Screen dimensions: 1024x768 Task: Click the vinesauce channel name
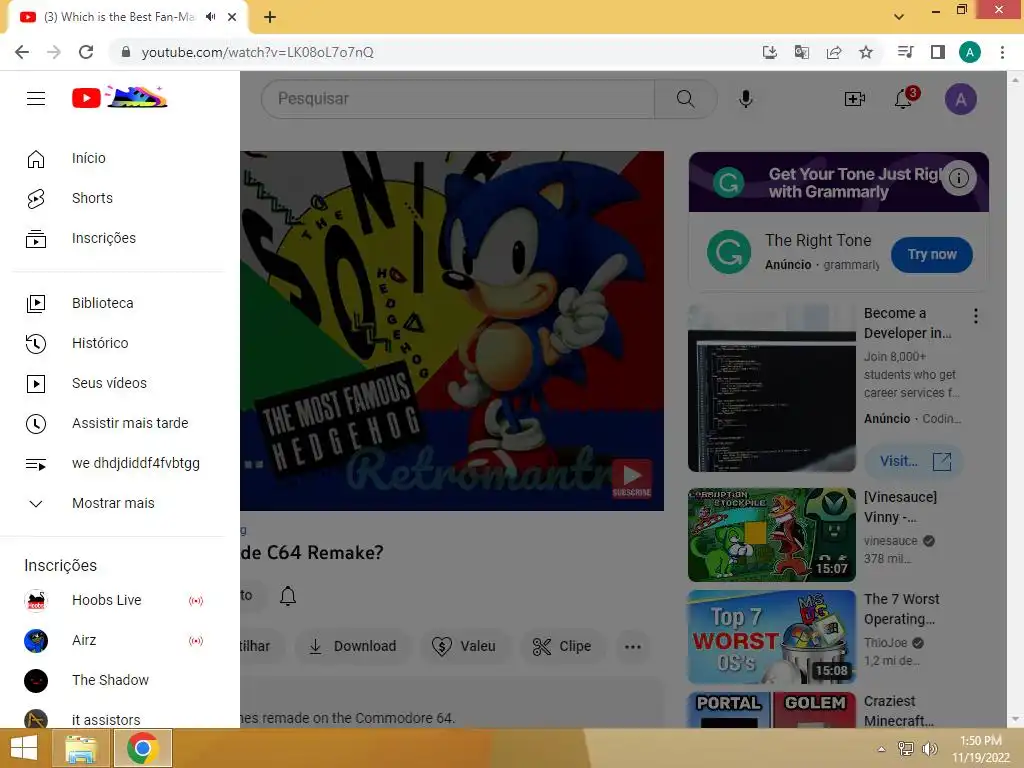[891, 541]
